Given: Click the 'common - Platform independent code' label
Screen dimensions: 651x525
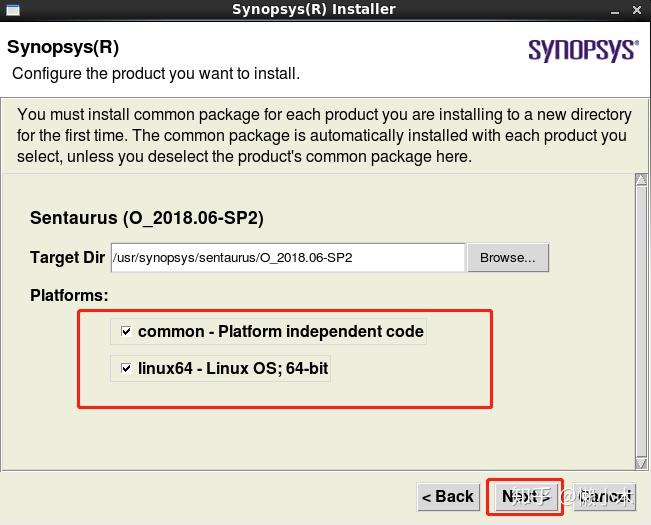Looking at the screenshot, I should click(x=281, y=331).
